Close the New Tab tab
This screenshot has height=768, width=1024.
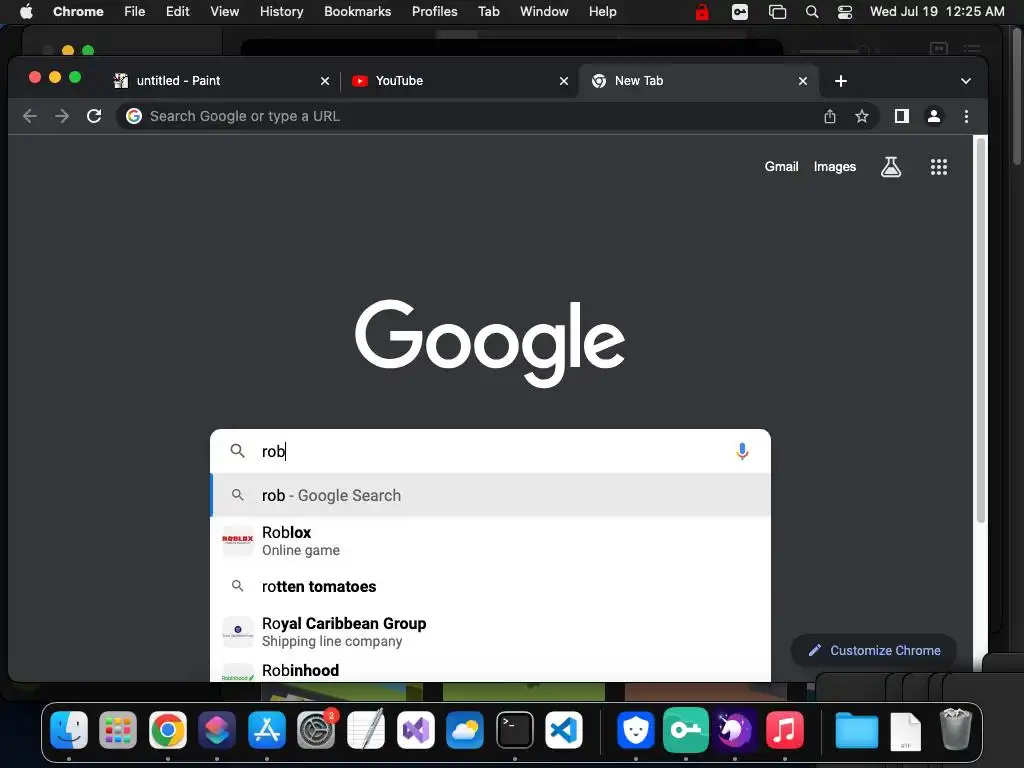[x=803, y=81]
